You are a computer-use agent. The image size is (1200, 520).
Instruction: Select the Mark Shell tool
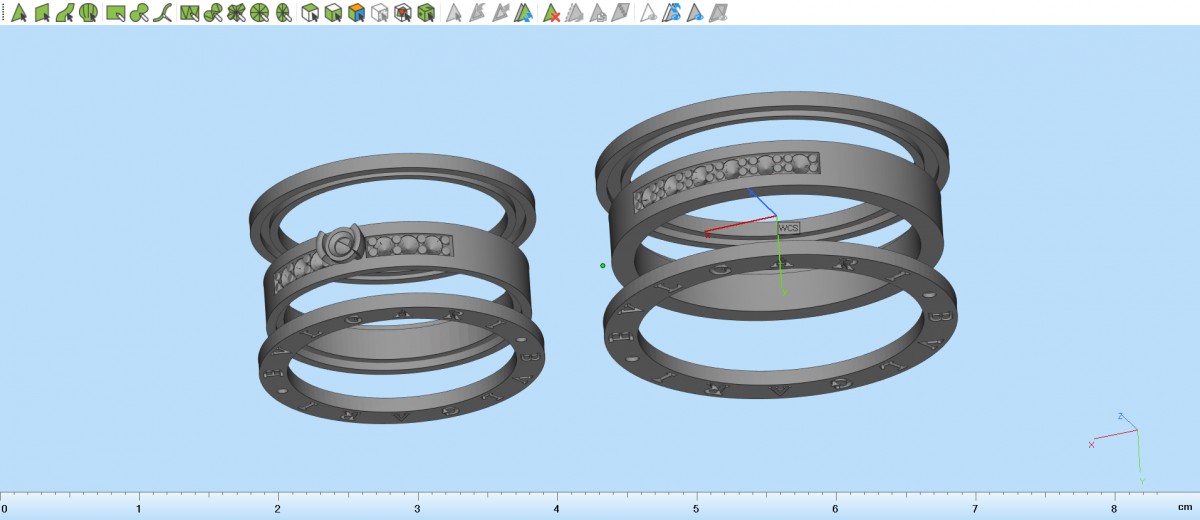pos(88,13)
